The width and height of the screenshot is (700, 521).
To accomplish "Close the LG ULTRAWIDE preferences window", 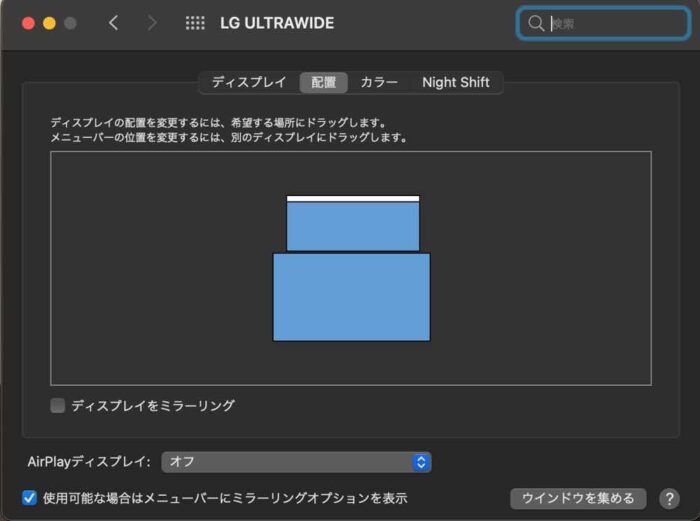I will (28, 23).
